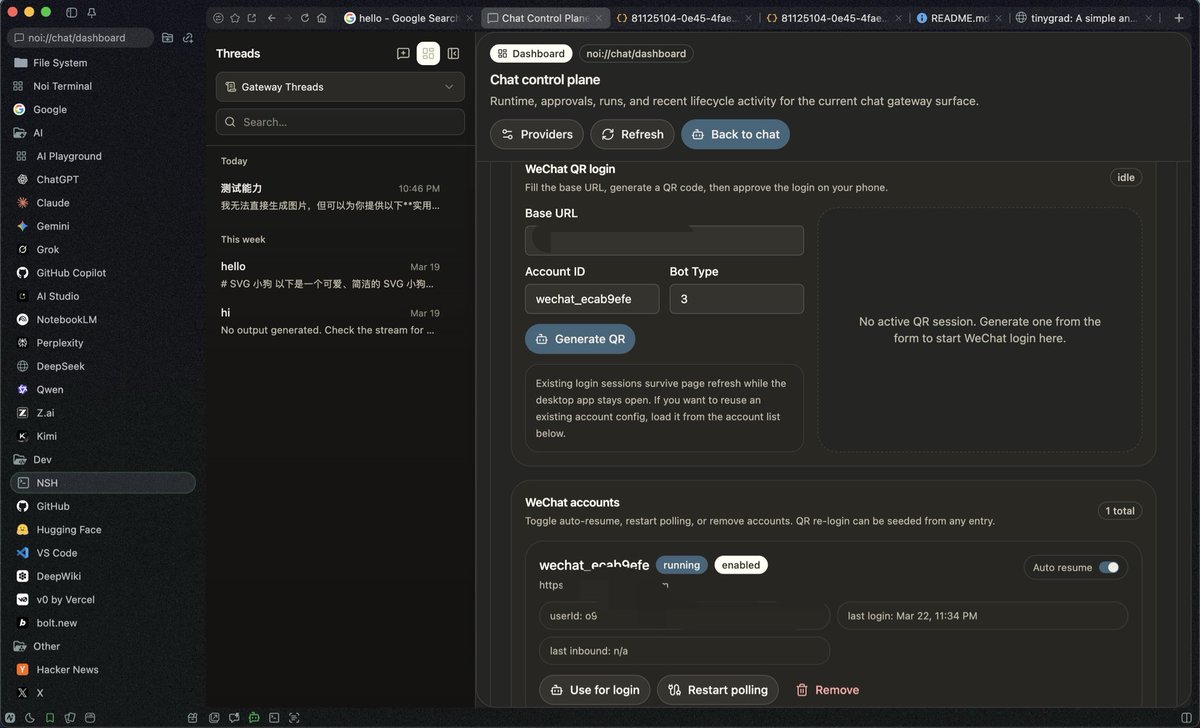Click the Bot Type field

pos(737,299)
